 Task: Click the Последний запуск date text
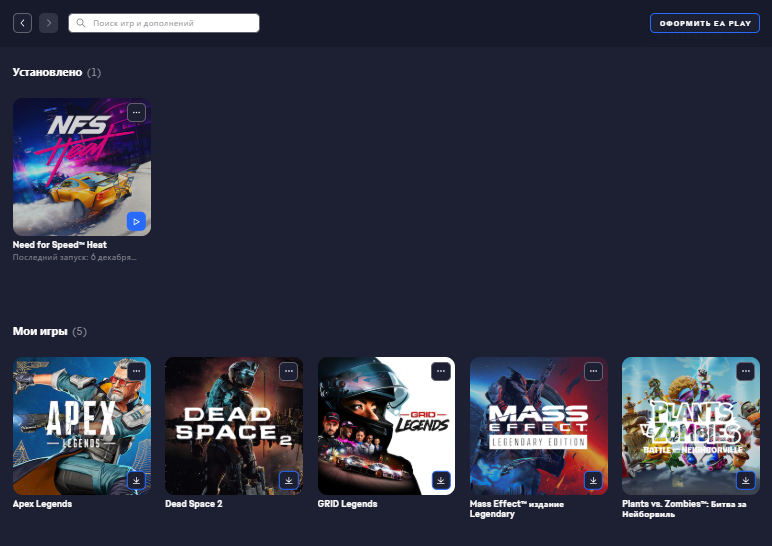74,257
